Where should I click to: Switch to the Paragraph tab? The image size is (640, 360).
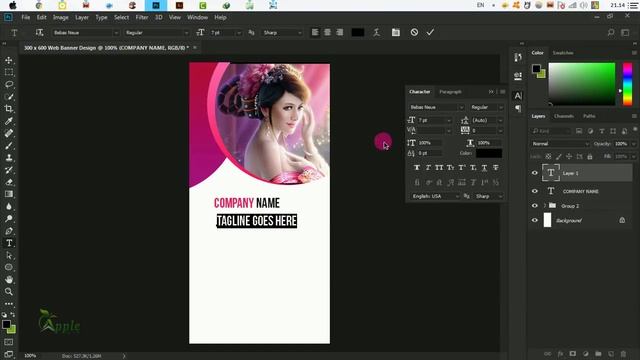451,92
